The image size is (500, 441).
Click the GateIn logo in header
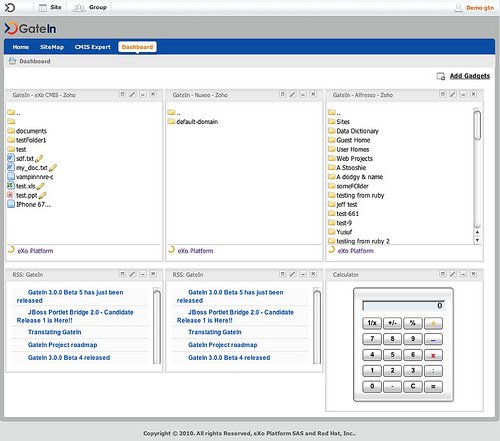30,29
